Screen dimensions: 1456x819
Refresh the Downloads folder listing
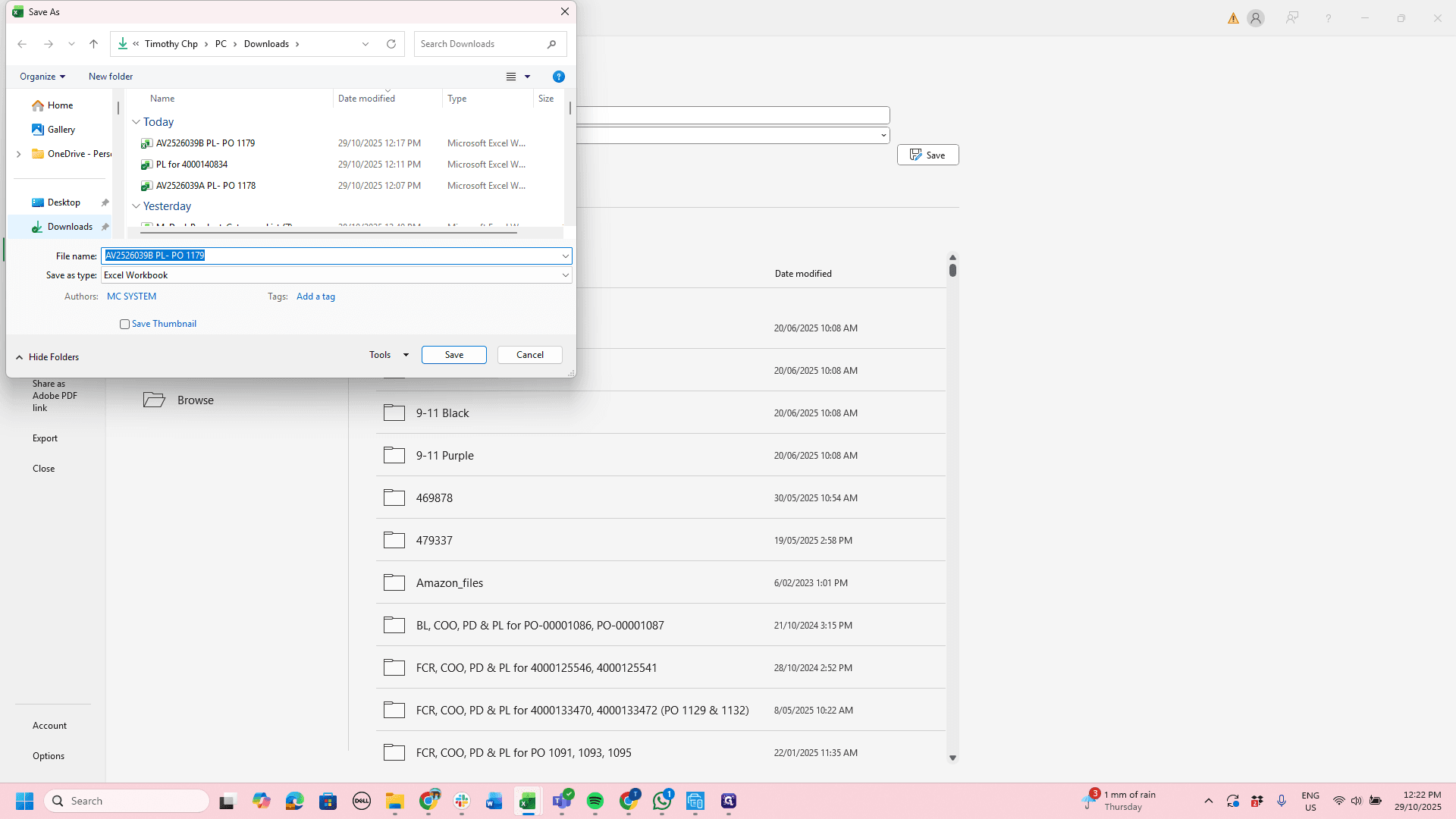[x=391, y=44]
